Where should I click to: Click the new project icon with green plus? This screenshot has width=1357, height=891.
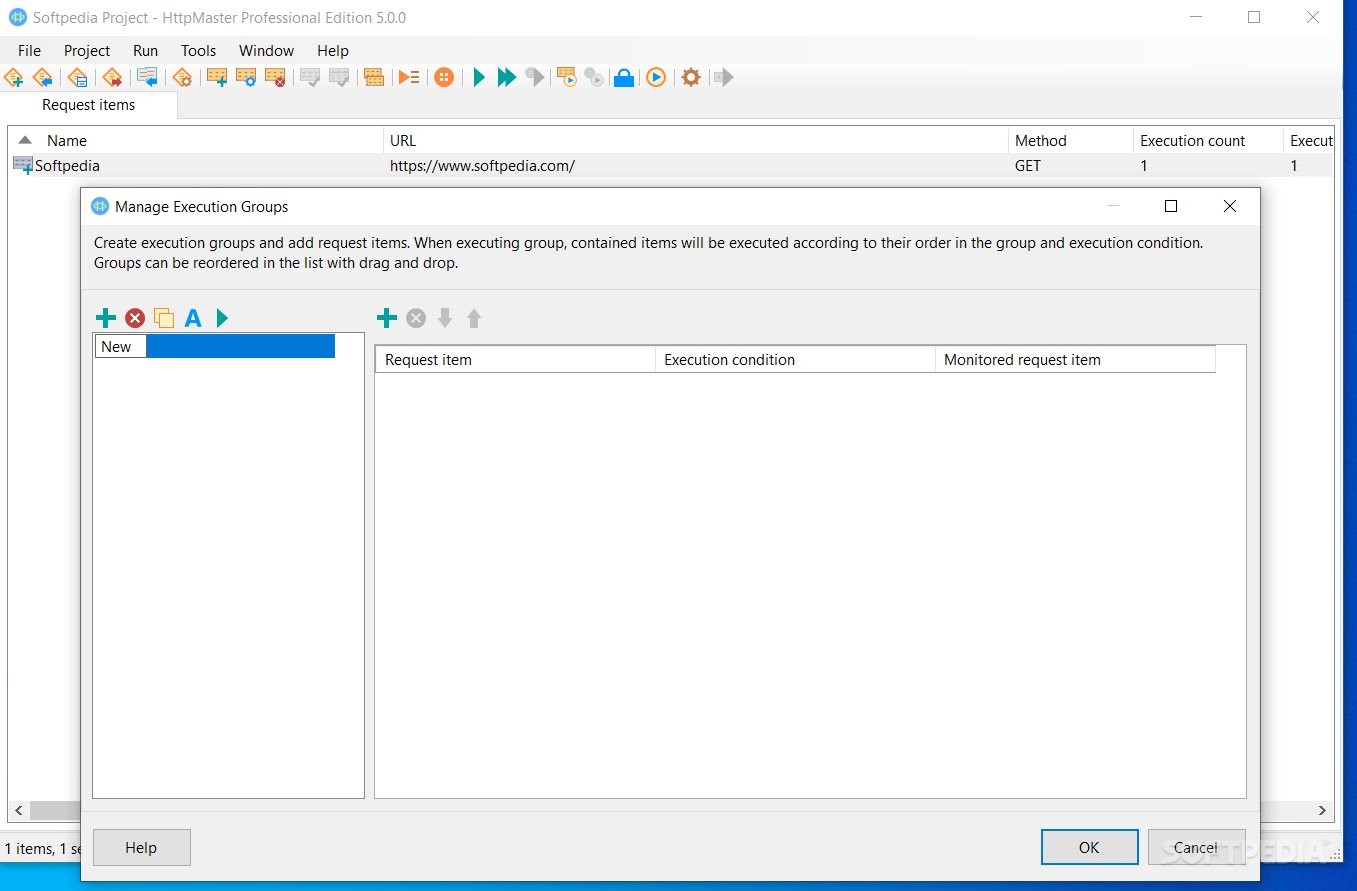[x=14, y=77]
